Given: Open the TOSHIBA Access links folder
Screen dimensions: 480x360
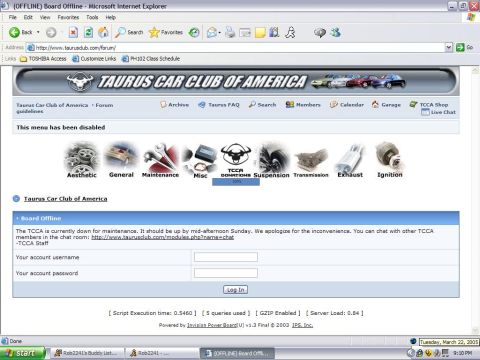Looking at the screenshot, I should pos(43,59).
